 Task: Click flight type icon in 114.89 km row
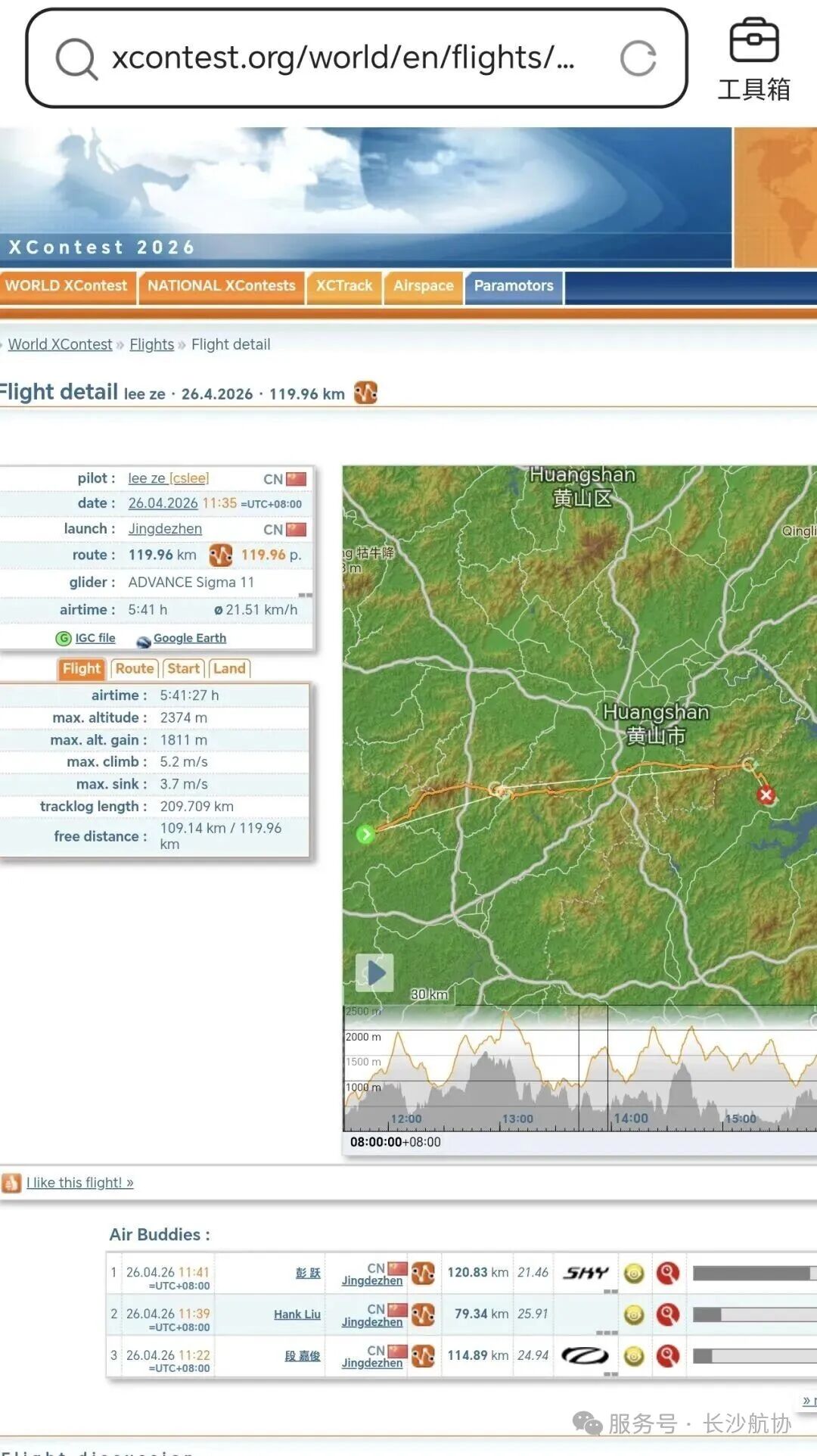423,1355
